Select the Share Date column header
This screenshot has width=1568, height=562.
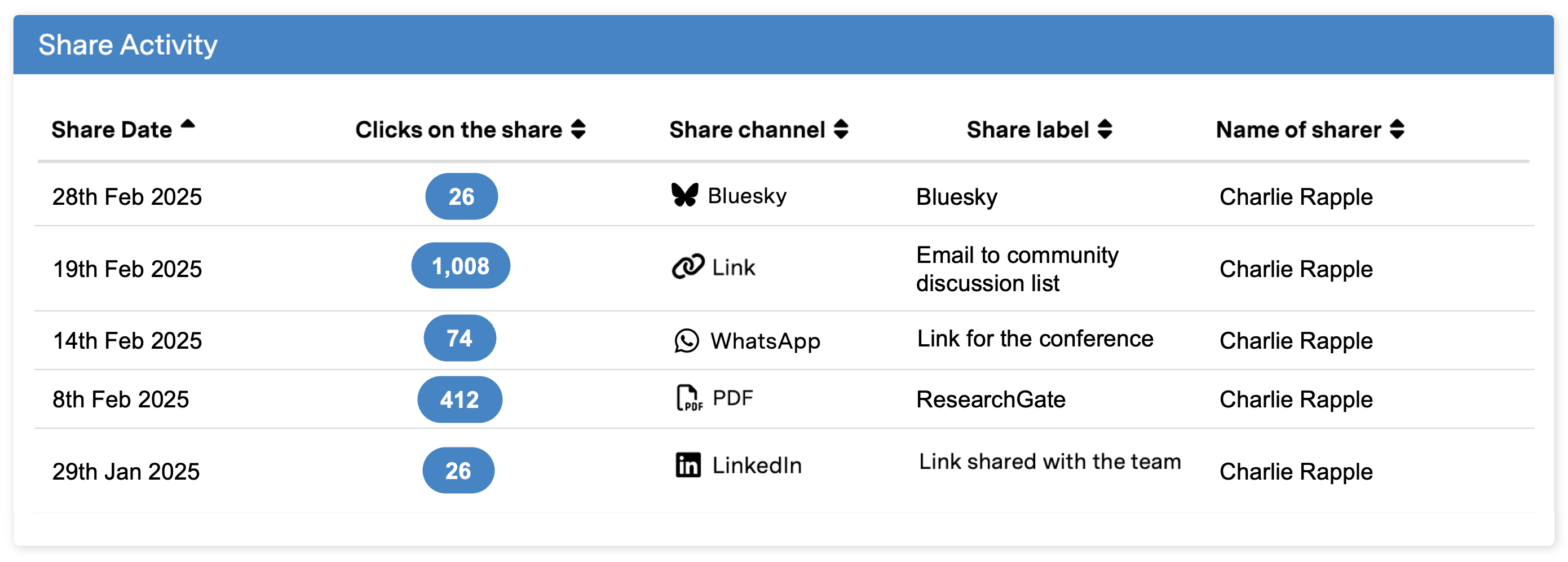112,130
